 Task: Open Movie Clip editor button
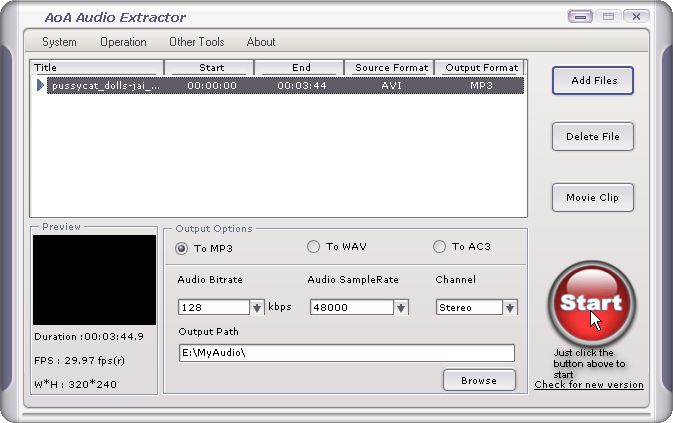(x=592, y=197)
